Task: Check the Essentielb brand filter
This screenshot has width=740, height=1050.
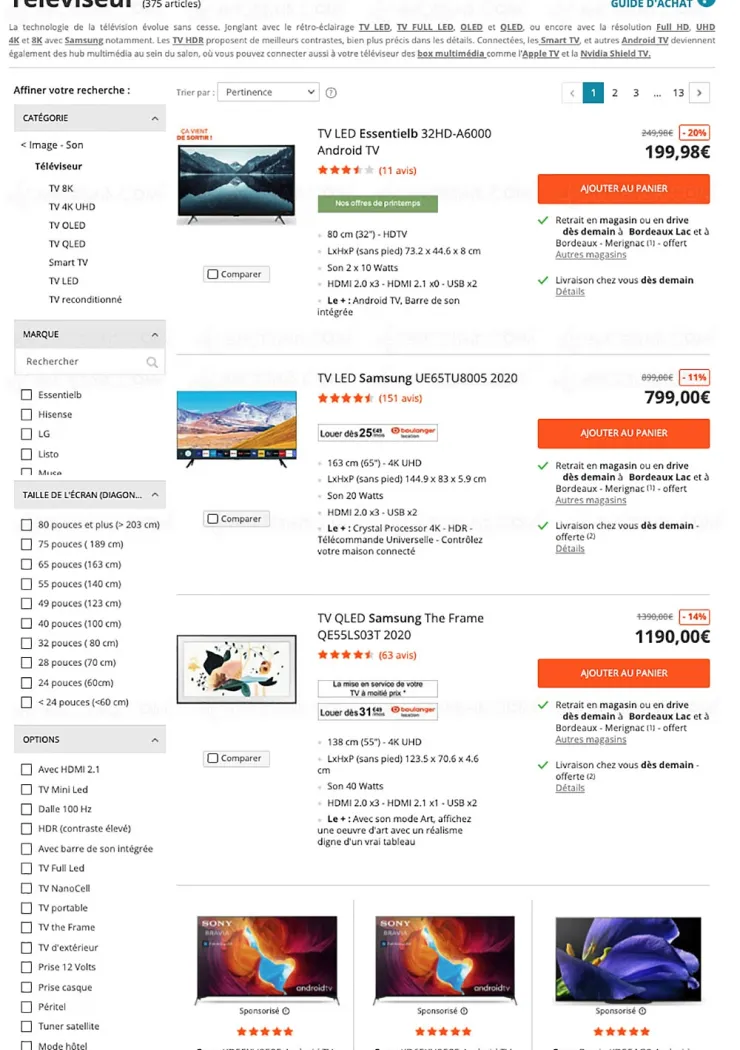Action: (27, 395)
